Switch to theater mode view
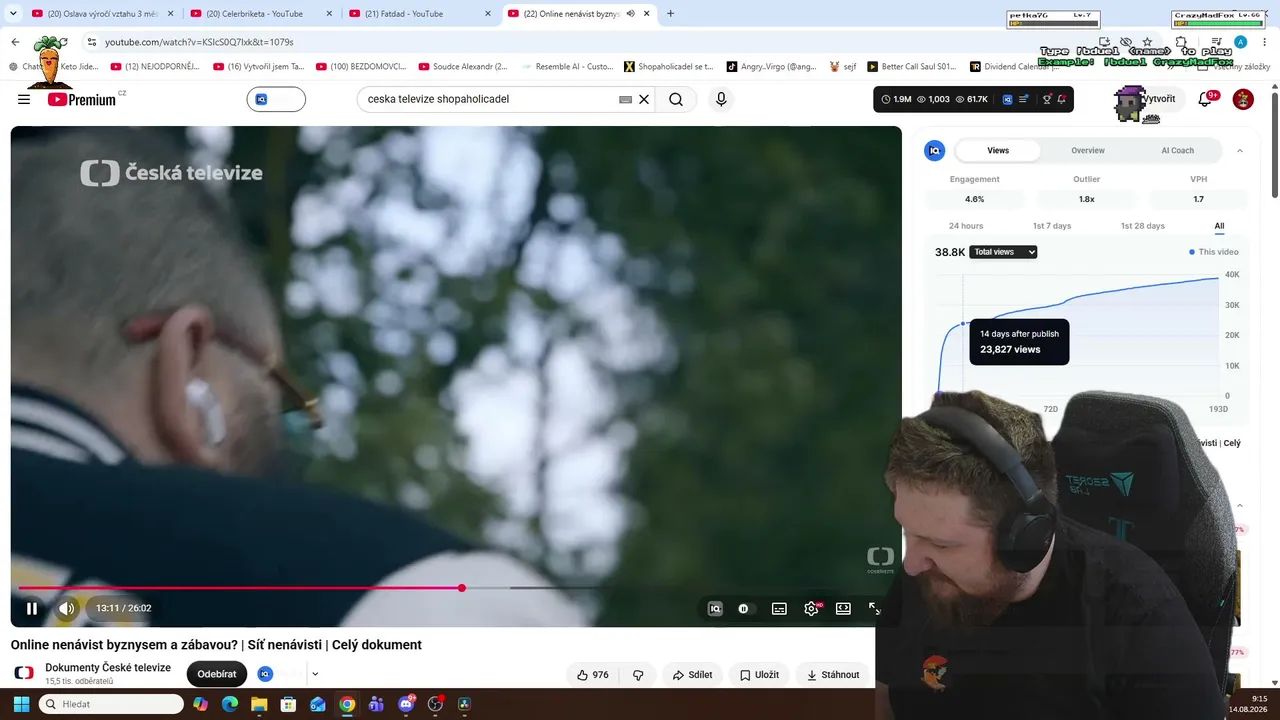 click(843, 608)
